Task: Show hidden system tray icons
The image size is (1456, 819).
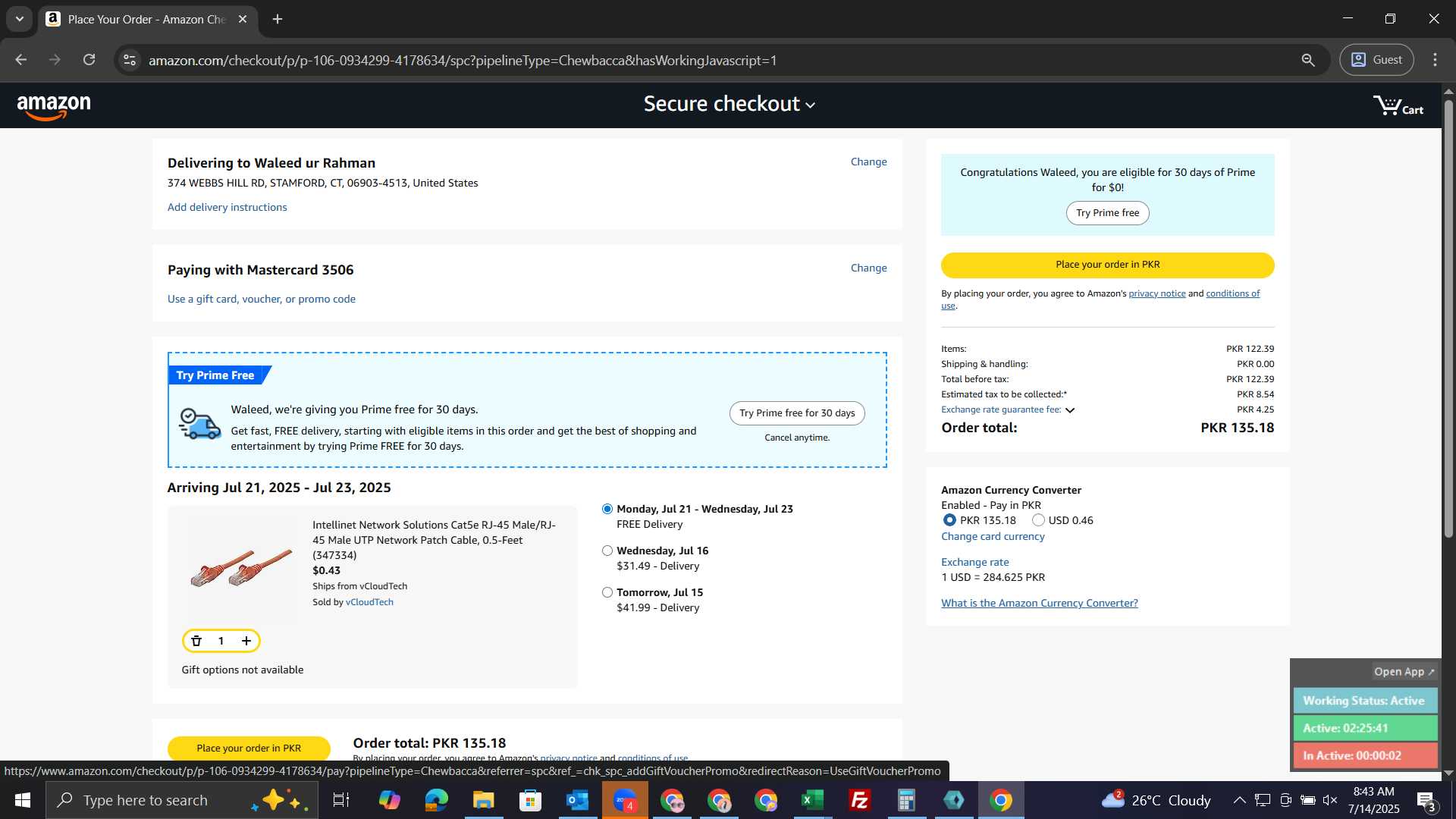Action: pyautogui.click(x=1239, y=800)
